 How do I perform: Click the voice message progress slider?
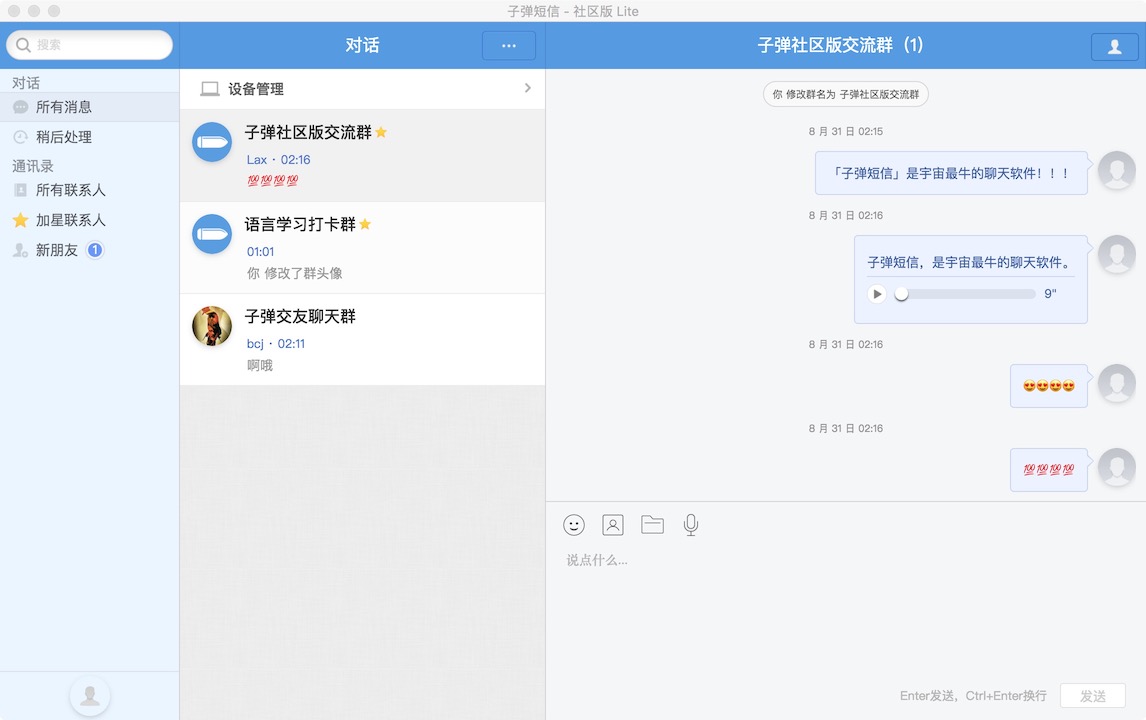(x=965, y=294)
